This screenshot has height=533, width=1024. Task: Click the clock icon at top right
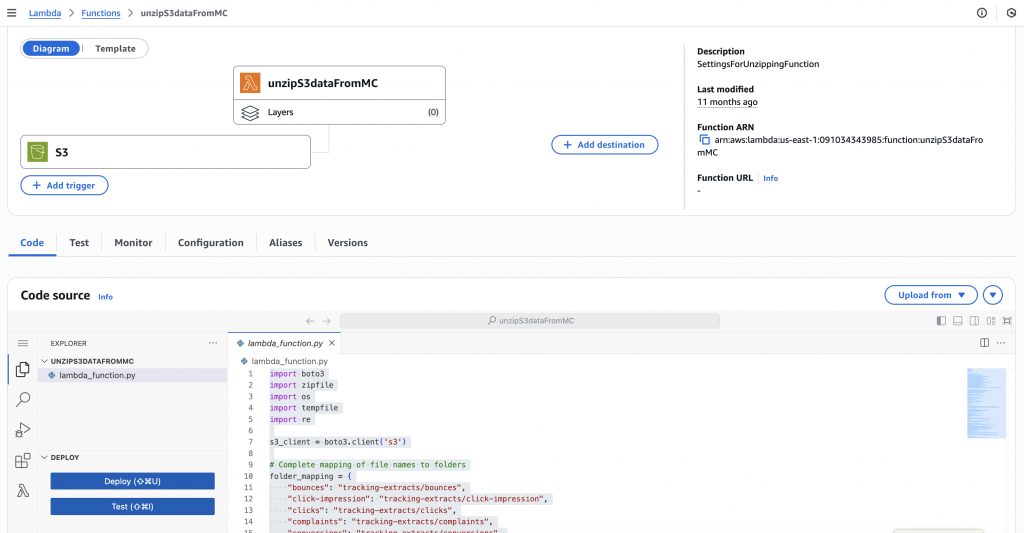[1012, 13]
